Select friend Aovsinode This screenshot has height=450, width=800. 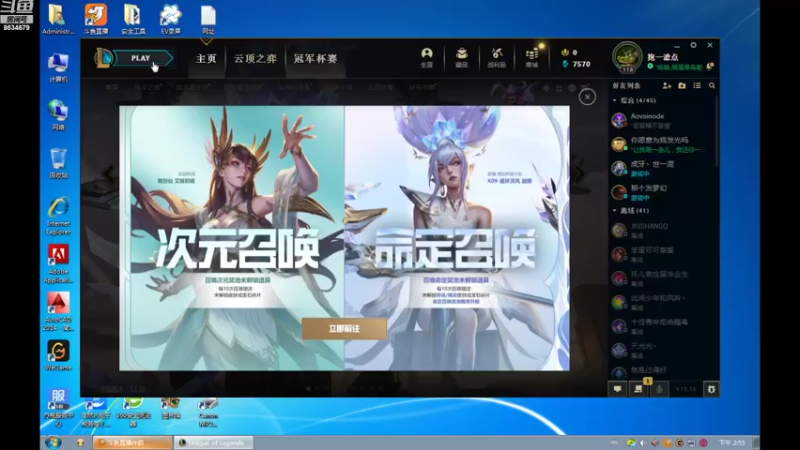(662, 120)
